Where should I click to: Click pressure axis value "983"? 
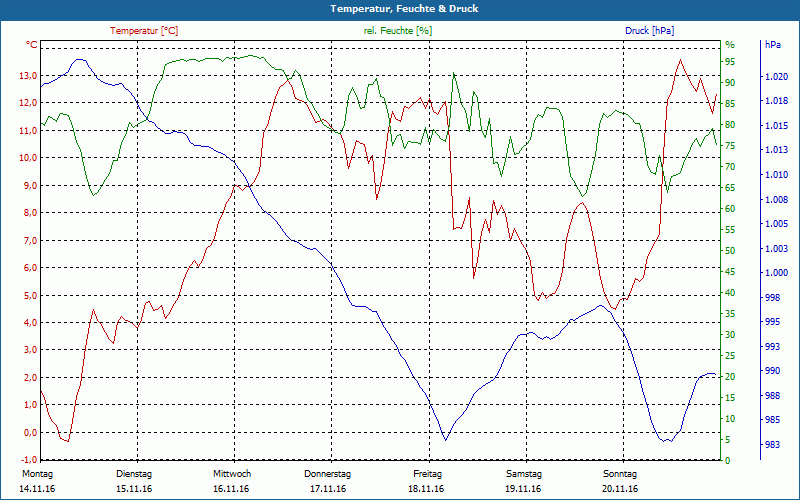773,445
